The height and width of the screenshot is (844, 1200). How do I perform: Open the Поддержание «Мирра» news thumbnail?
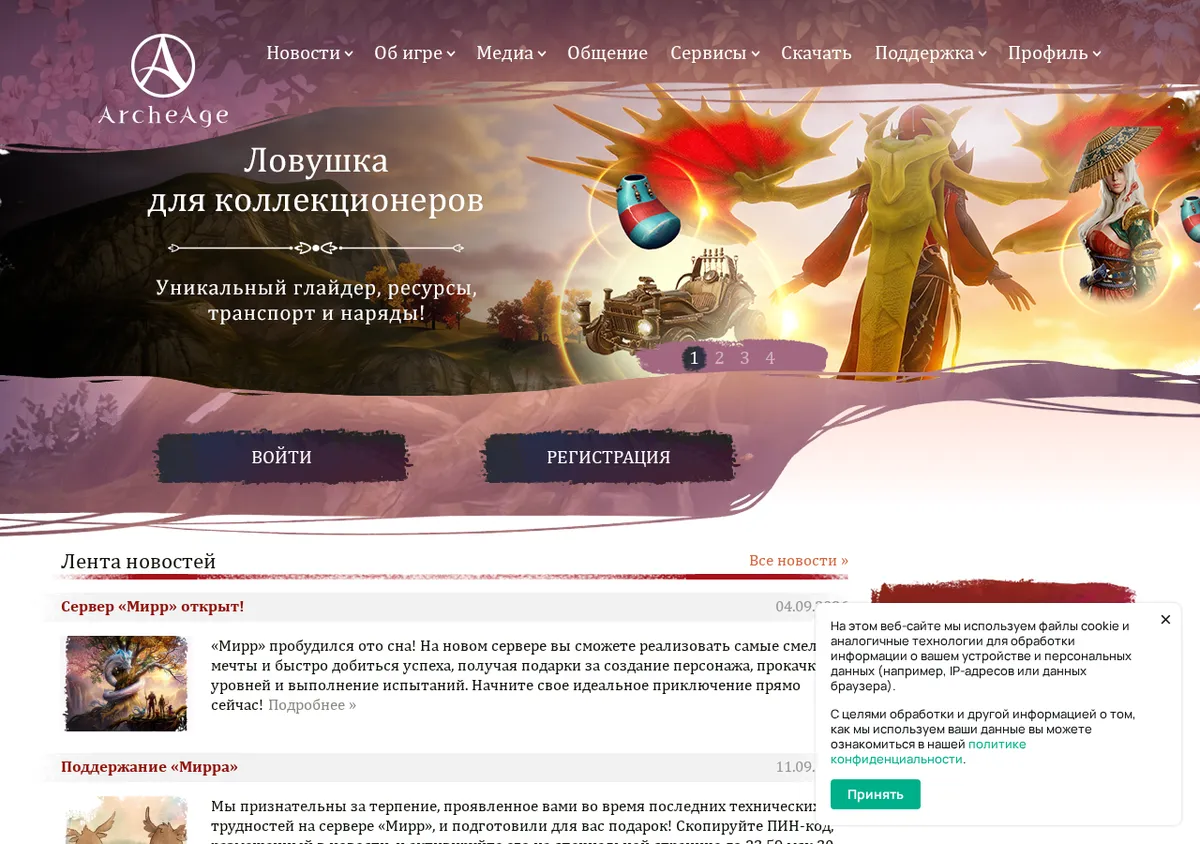(126, 820)
